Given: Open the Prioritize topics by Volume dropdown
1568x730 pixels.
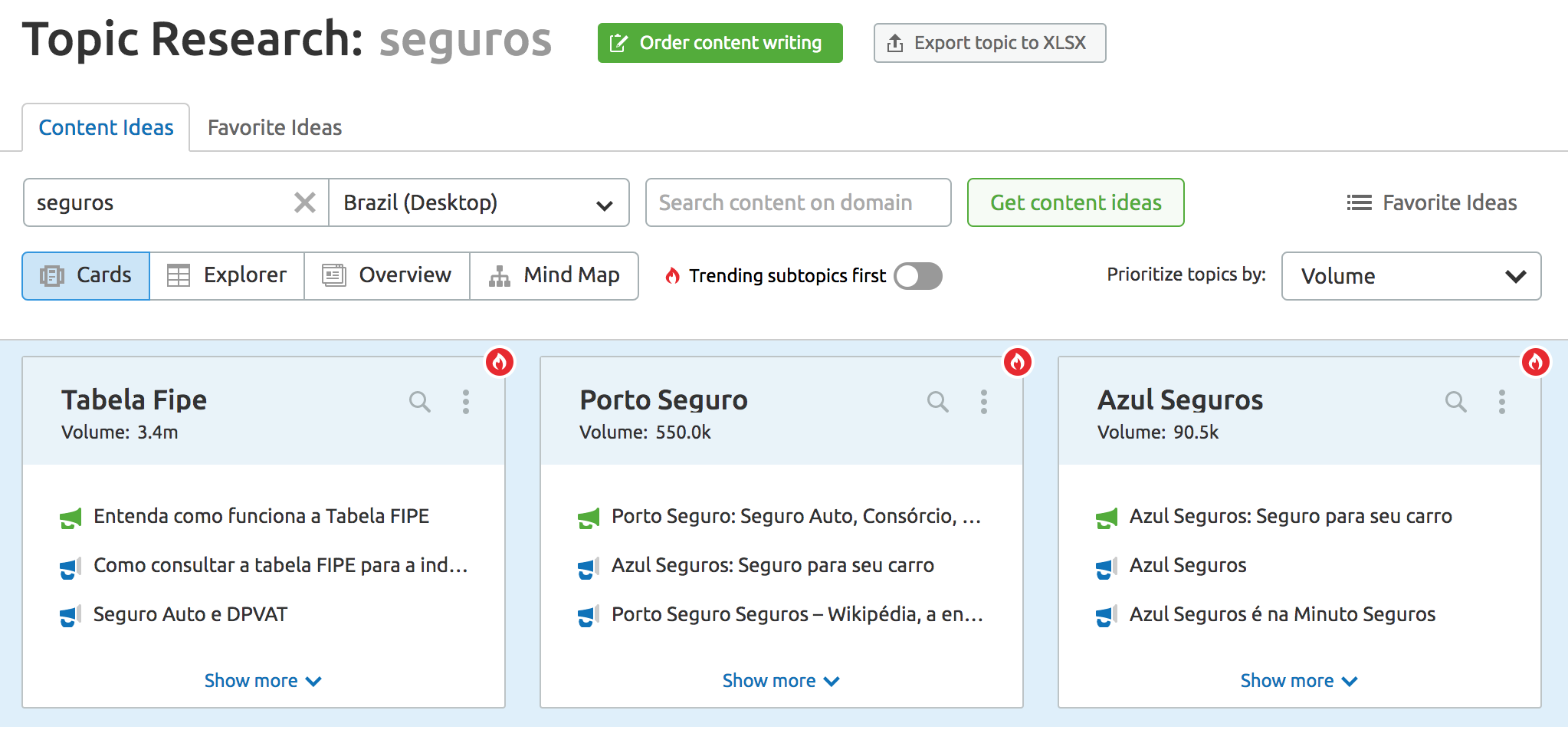Looking at the screenshot, I should (1411, 276).
